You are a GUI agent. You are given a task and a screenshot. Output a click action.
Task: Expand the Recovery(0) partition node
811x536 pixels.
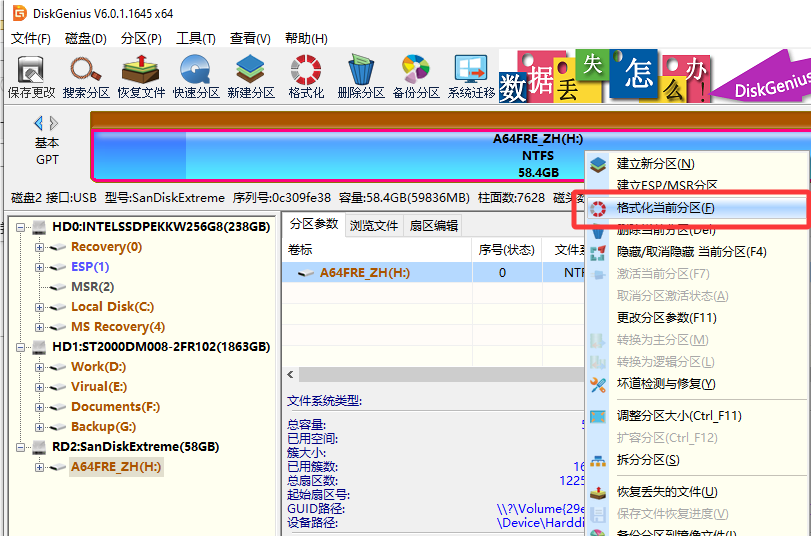click(x=39, y=247)
